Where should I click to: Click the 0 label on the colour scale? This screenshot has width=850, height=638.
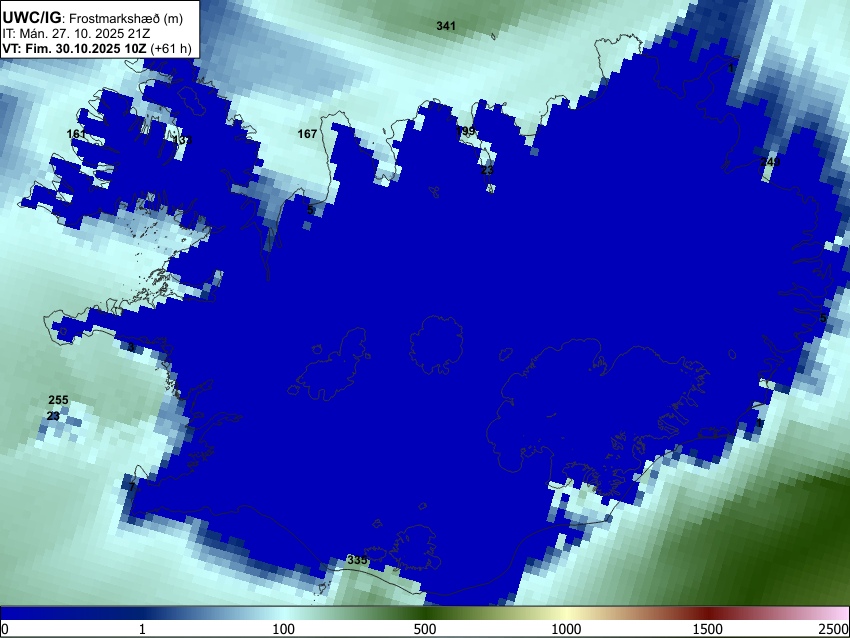click(5, 629)
